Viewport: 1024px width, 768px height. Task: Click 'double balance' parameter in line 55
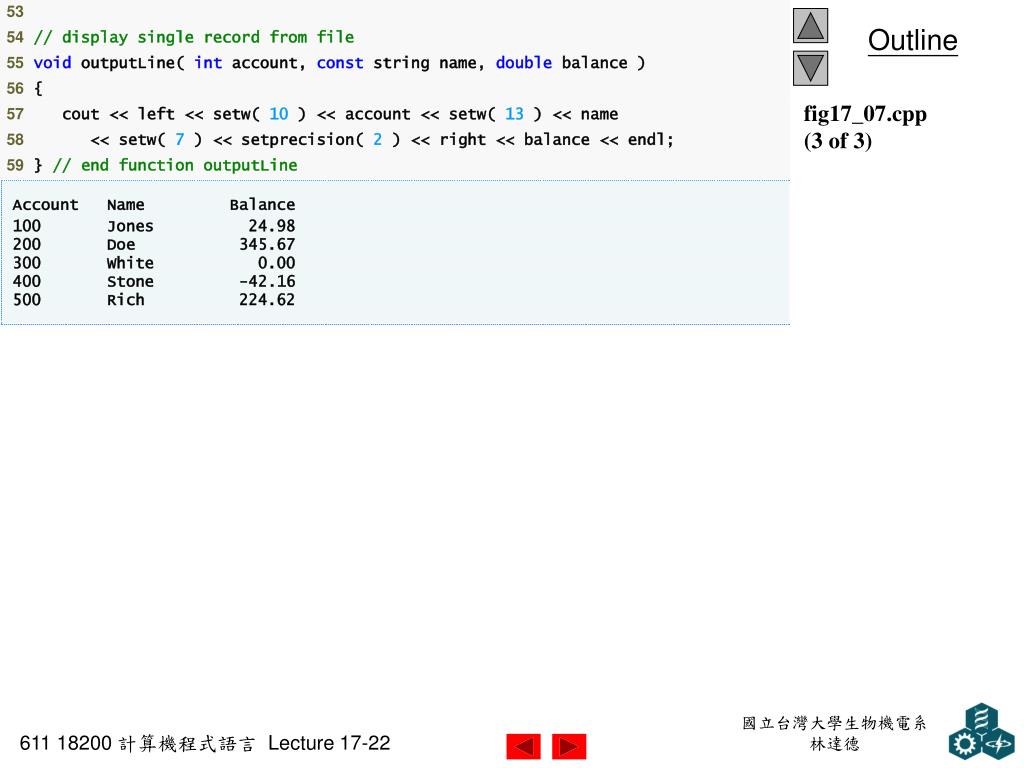tap(561, 63)
